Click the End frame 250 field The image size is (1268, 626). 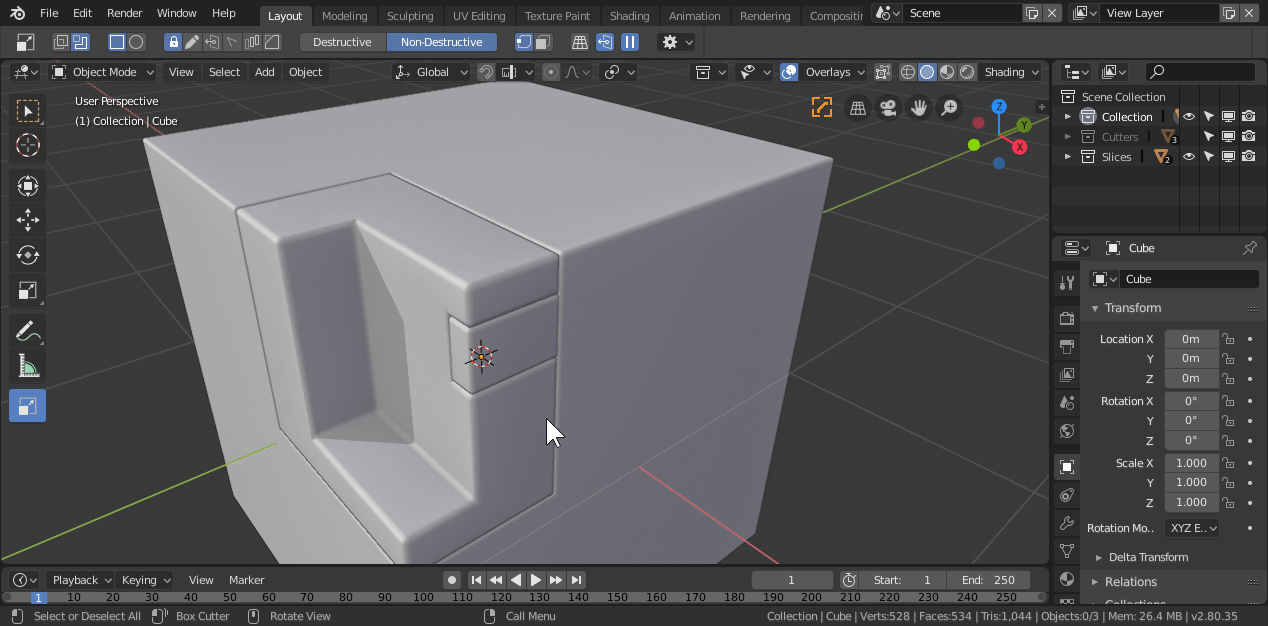[x=989, y=580]
